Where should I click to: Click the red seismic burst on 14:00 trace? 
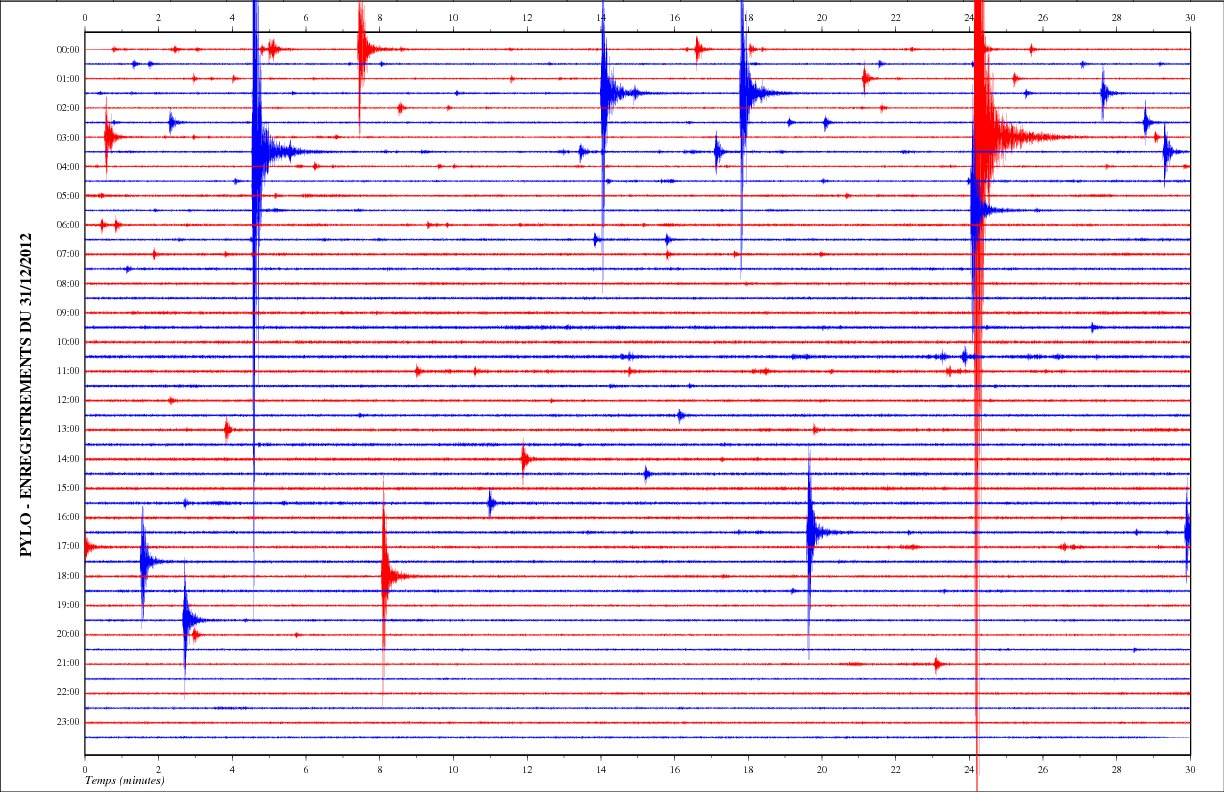526,459
